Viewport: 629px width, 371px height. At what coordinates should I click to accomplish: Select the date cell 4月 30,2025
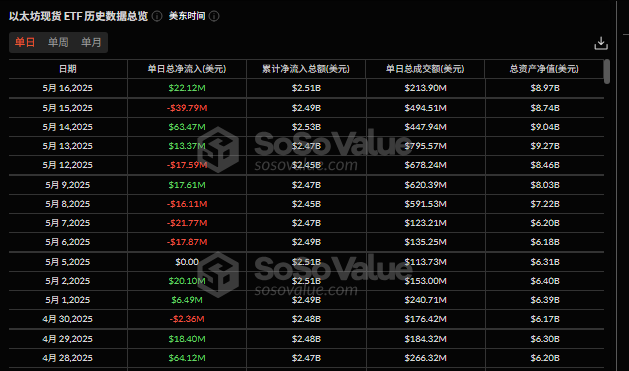tap(67, 319)
